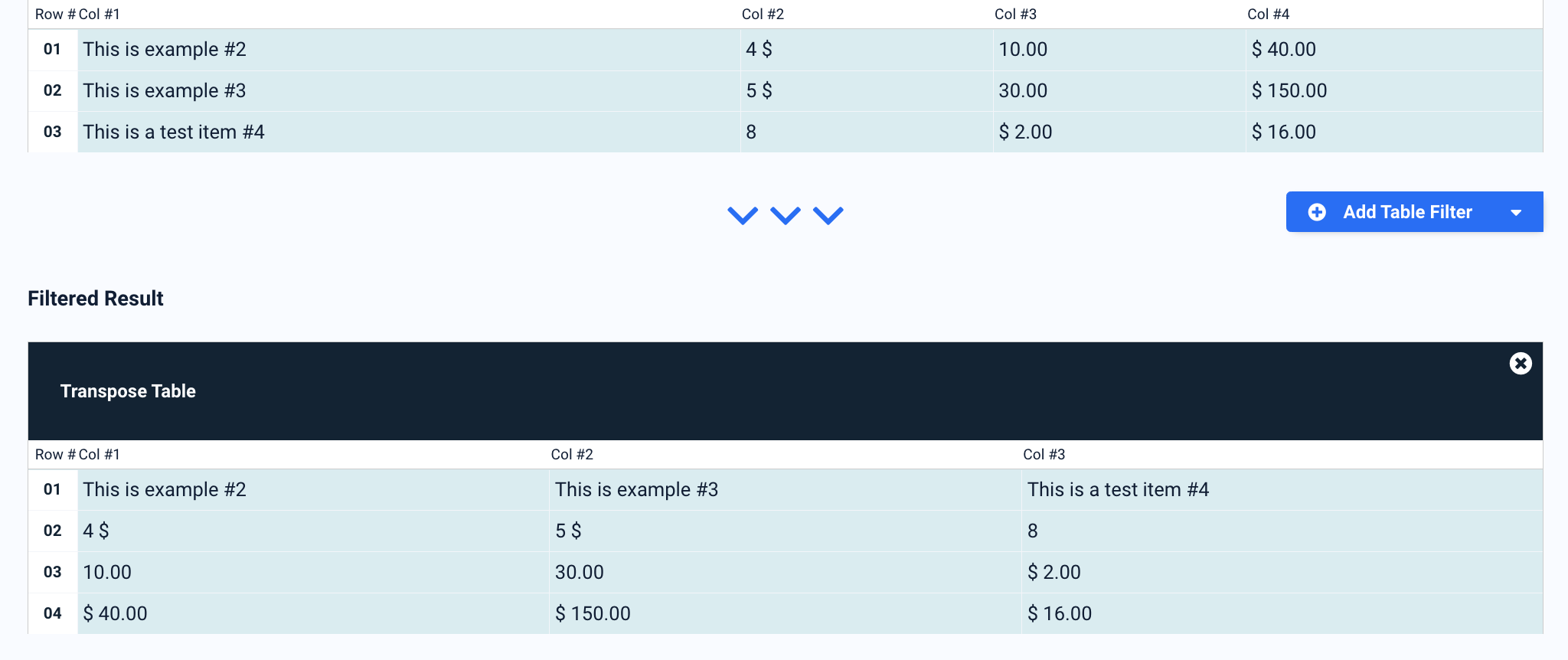Select the "This is a test item #4" source cell
The height and width of the screenshot is (660, 1568).
[x=174, y=132]
